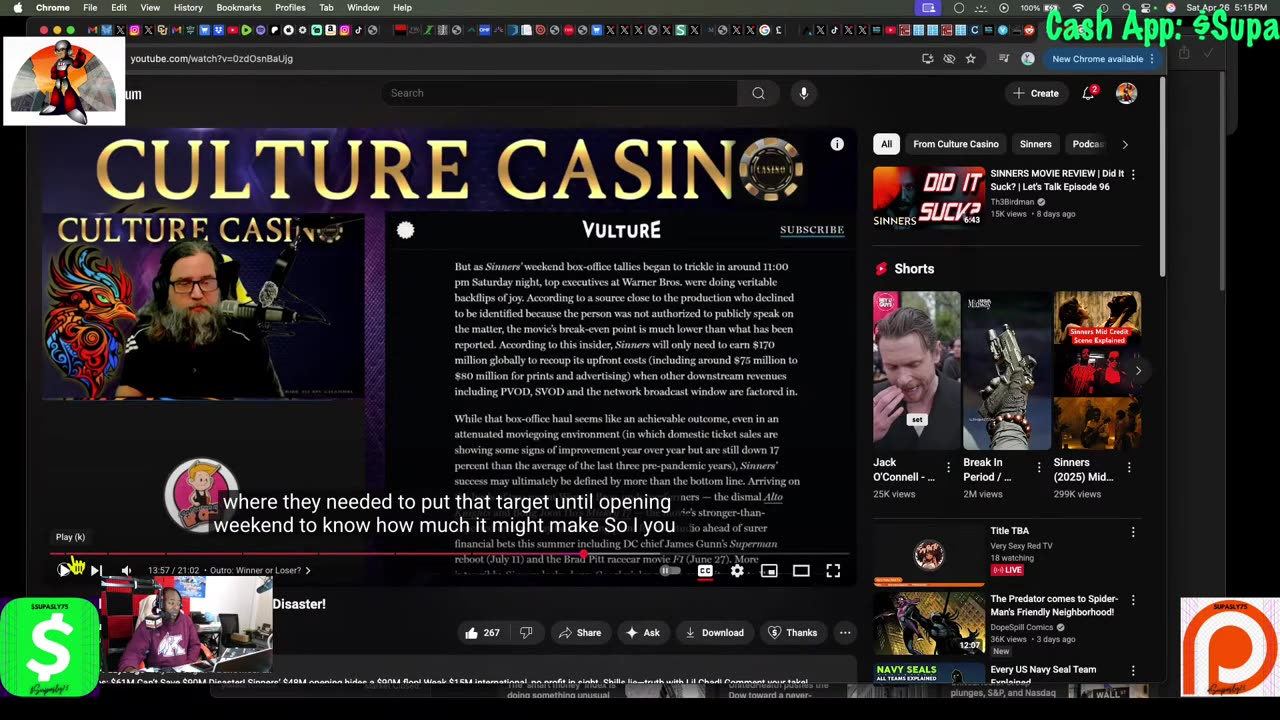Open the File menu
Screen dimensions: 1280x720
click(90, 8)
